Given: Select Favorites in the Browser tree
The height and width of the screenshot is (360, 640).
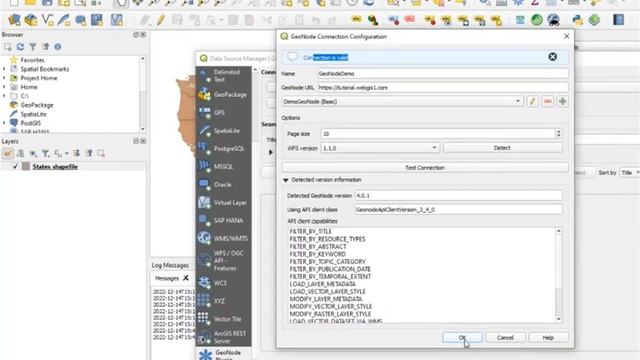Looking at the screenshot, I should 32,60.
